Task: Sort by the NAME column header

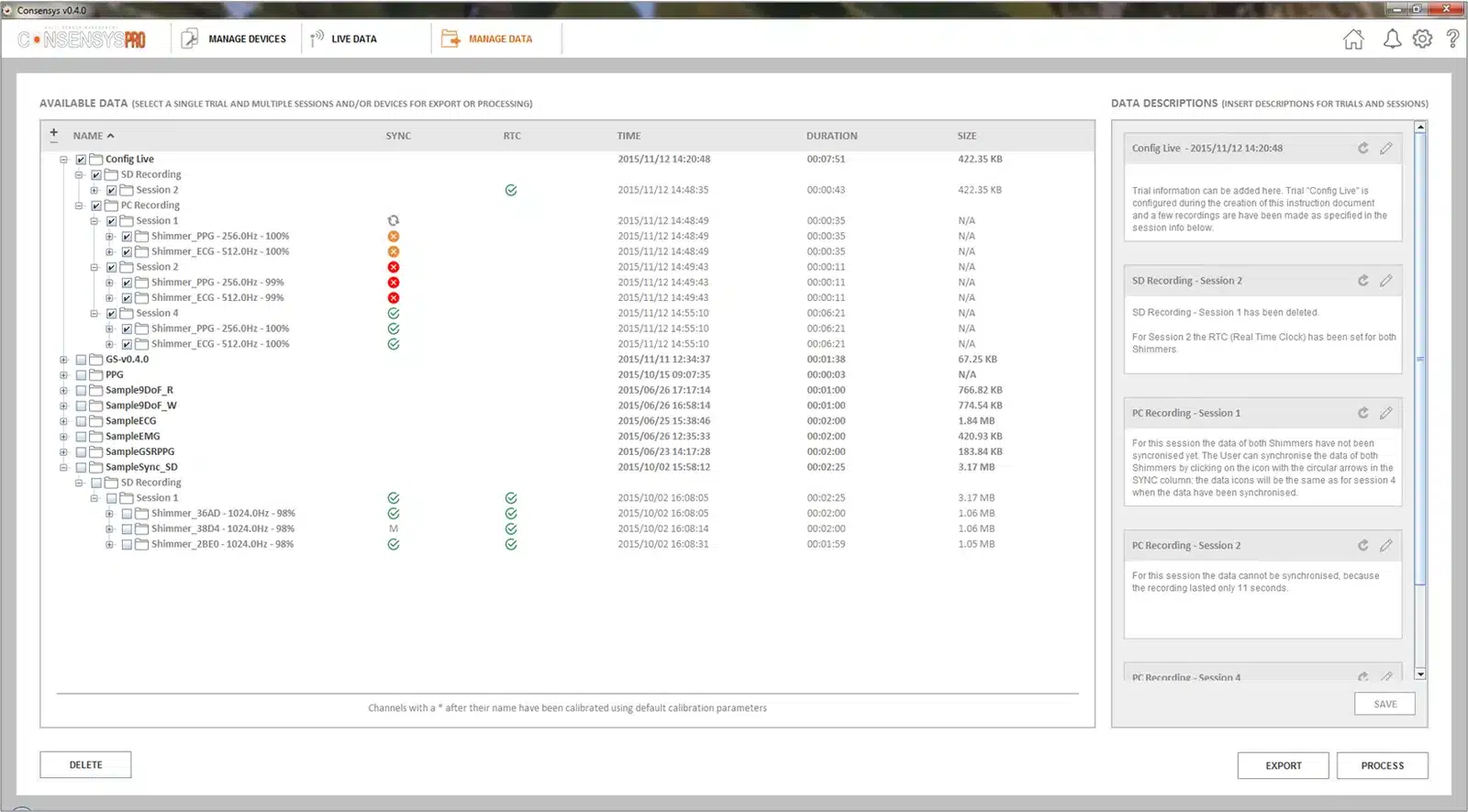Action: (94, 136)
